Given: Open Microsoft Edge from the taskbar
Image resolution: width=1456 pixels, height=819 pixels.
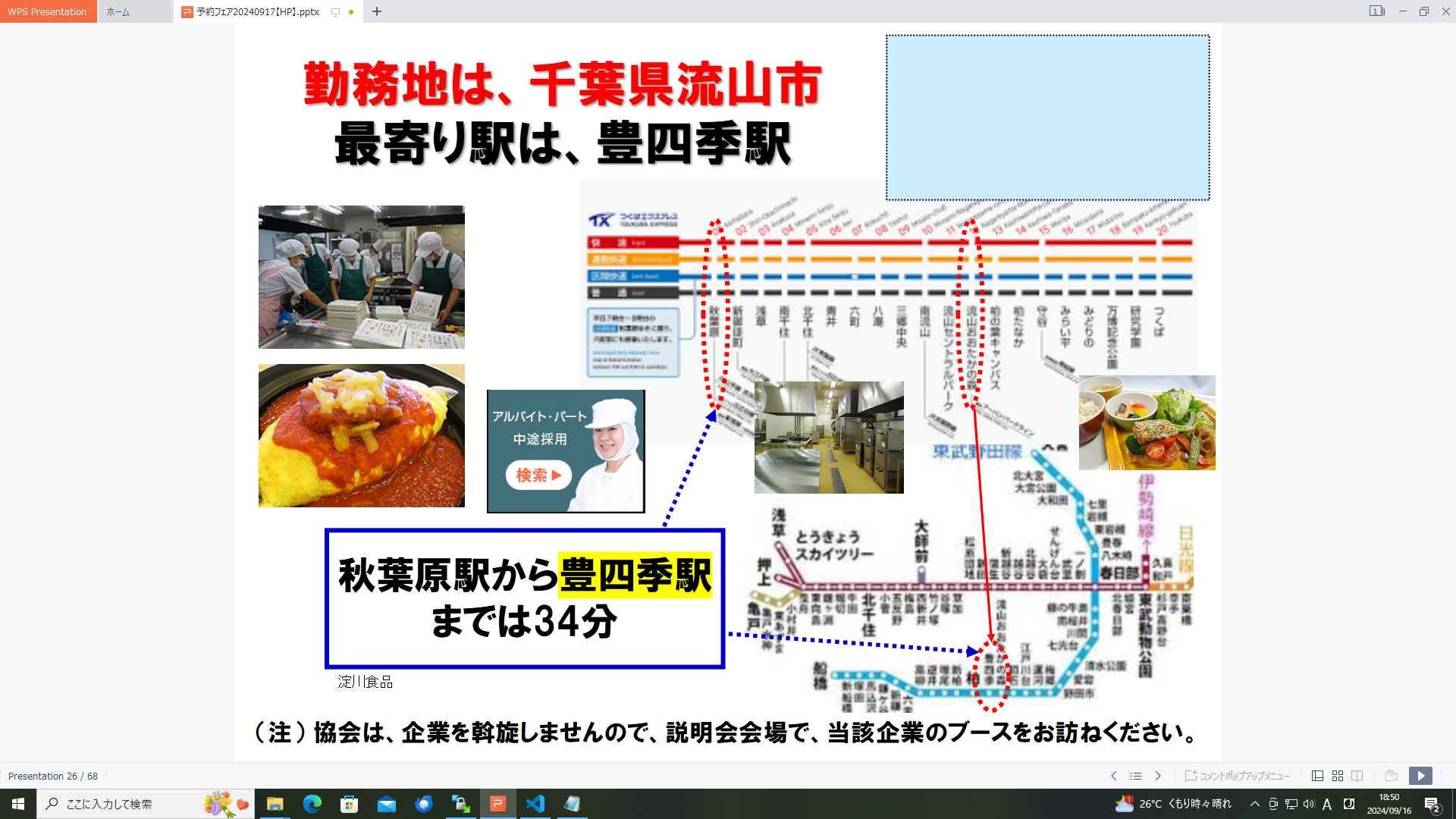Looking at the screenshot, I should 312,804.
